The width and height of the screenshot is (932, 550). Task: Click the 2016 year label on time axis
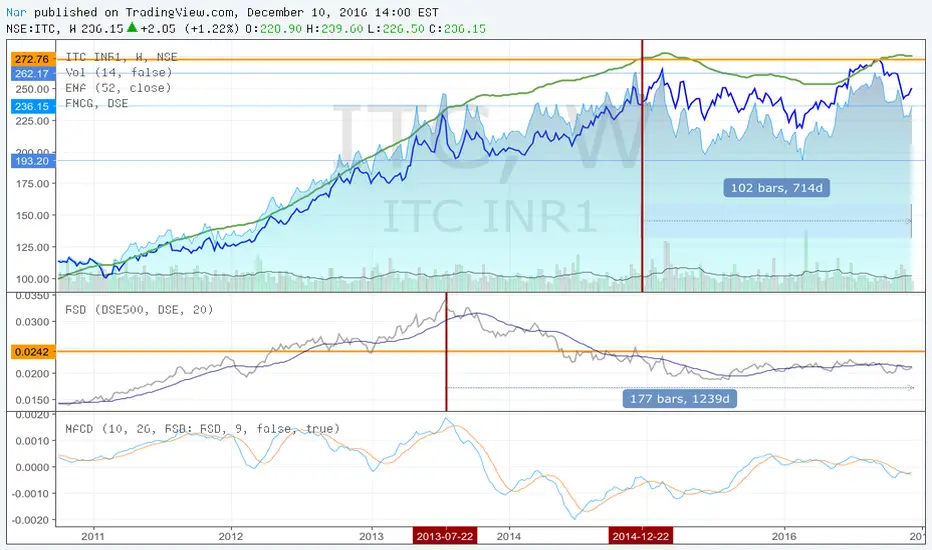[x=784, y=536]
